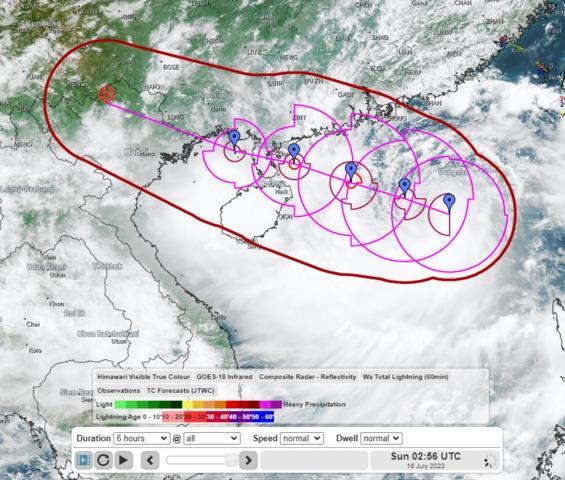This screenshot has height=480, width=565.
Task: Step back one frame with left arrow
Action: [x=150, y=460]
